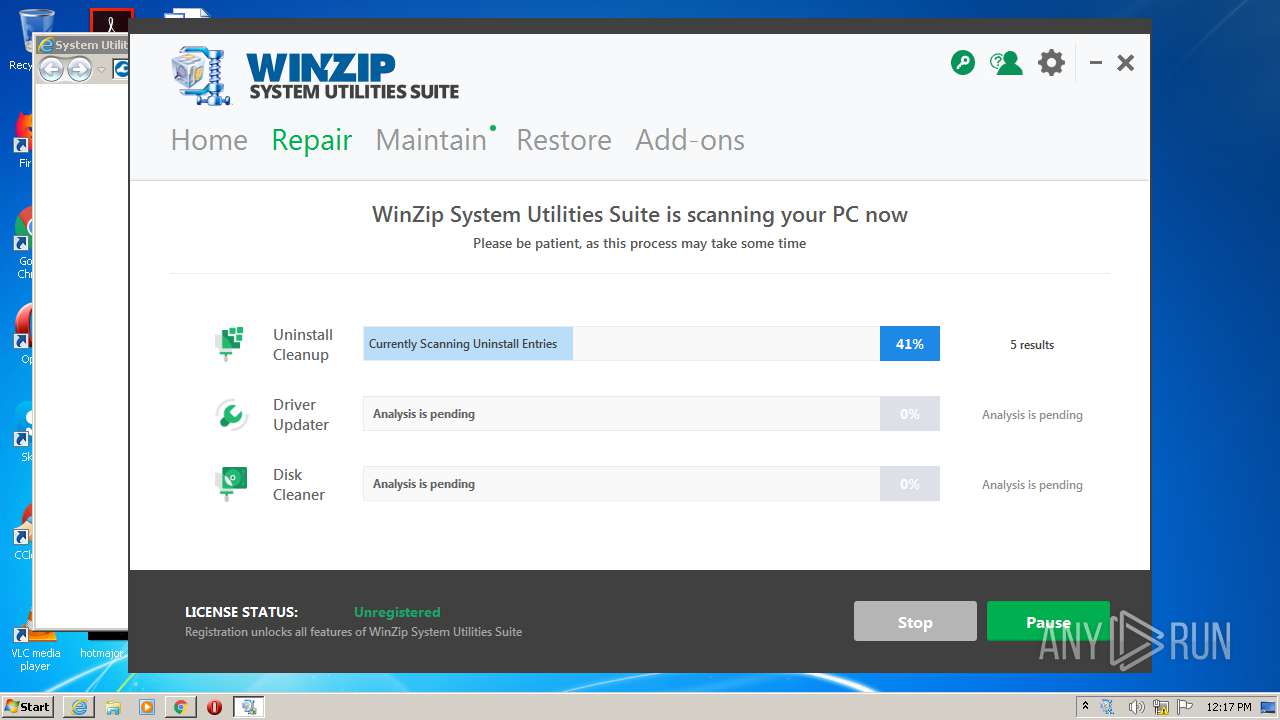This screenshot has height=720, width=1280.
Task: Click the Uninstall Cleanup label
Action: pos(303,345)
